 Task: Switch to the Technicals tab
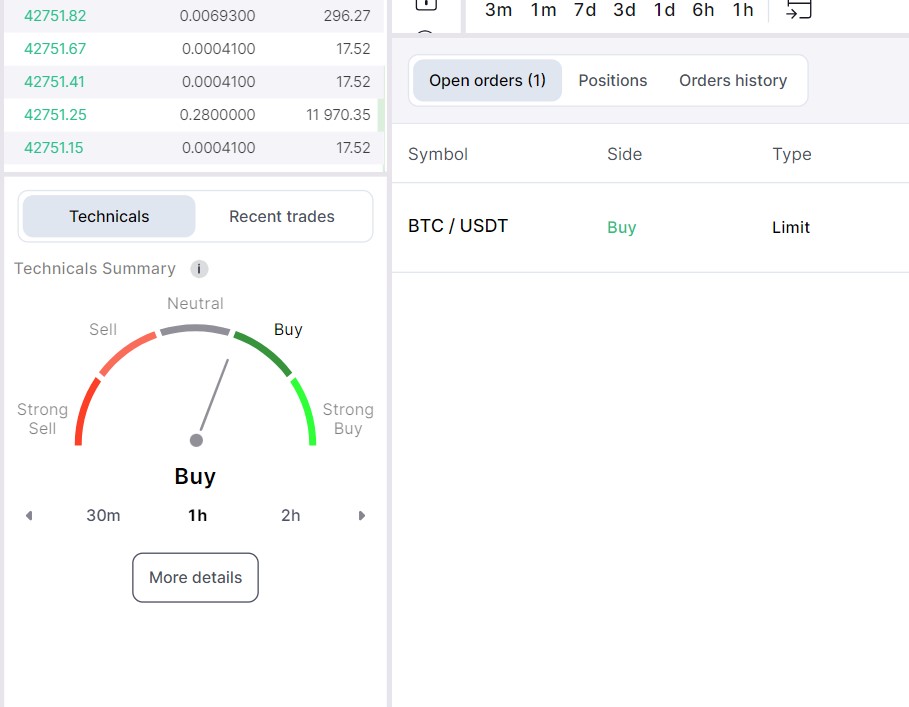pyautogui.click(x=109, y=216)
